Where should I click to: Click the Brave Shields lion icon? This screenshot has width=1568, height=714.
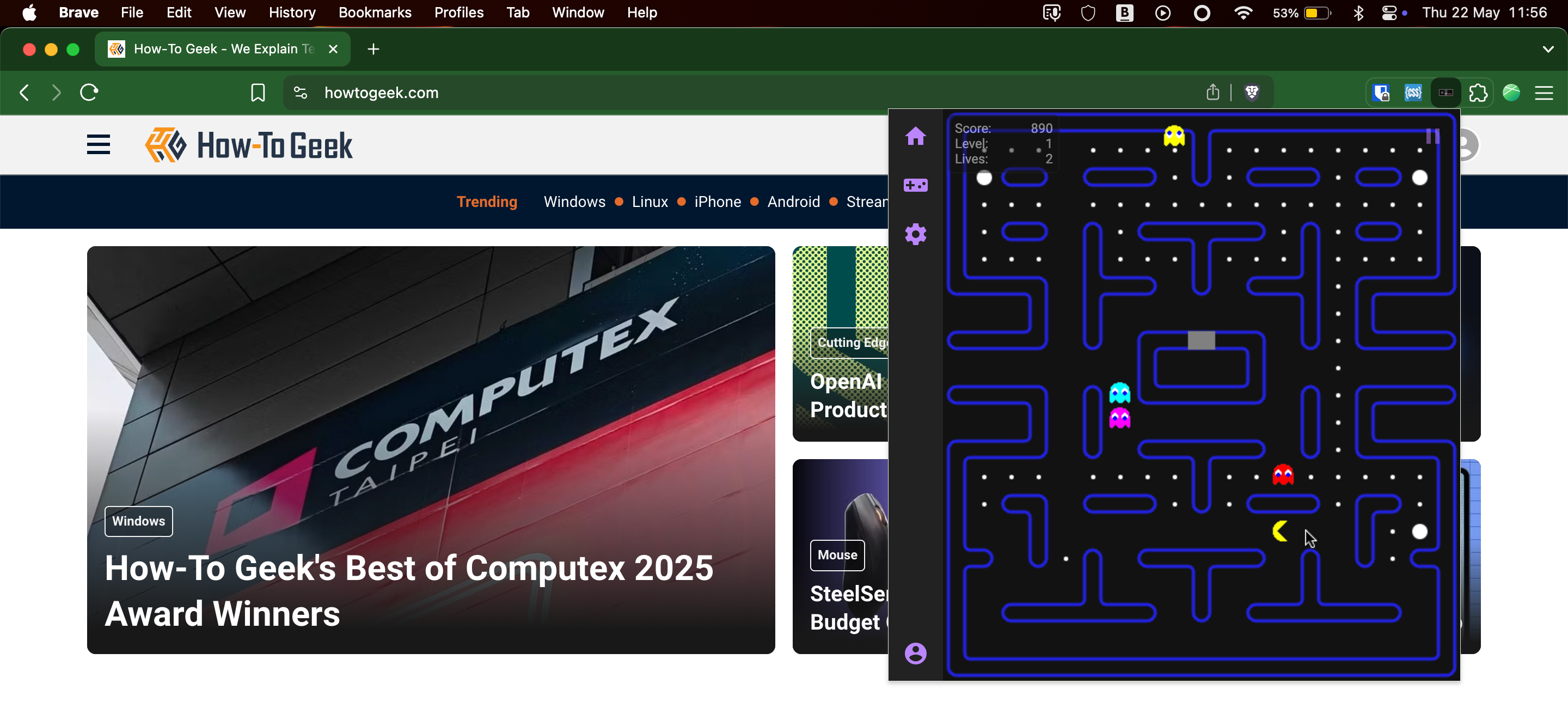pos(1252,93)
